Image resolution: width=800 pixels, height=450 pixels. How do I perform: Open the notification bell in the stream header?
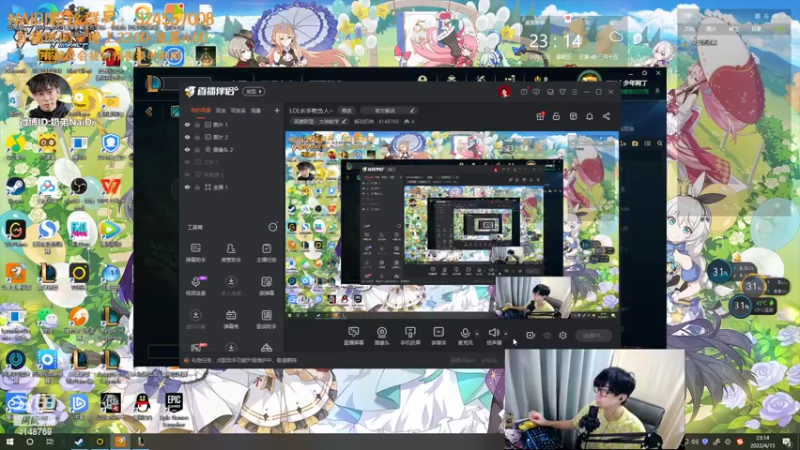coord(589,116)
